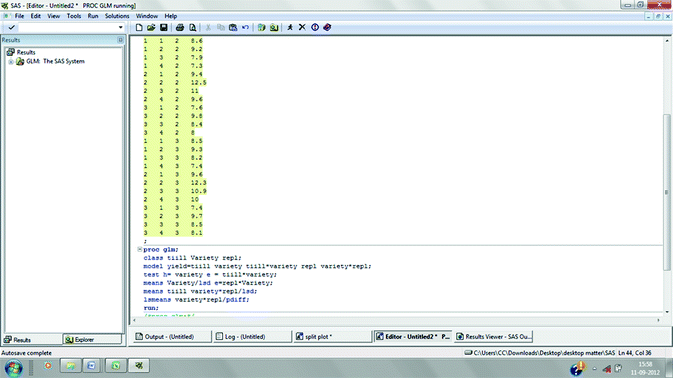Click the SAS taskbar button
Screen dimensions: 673x378
point(139,366)
